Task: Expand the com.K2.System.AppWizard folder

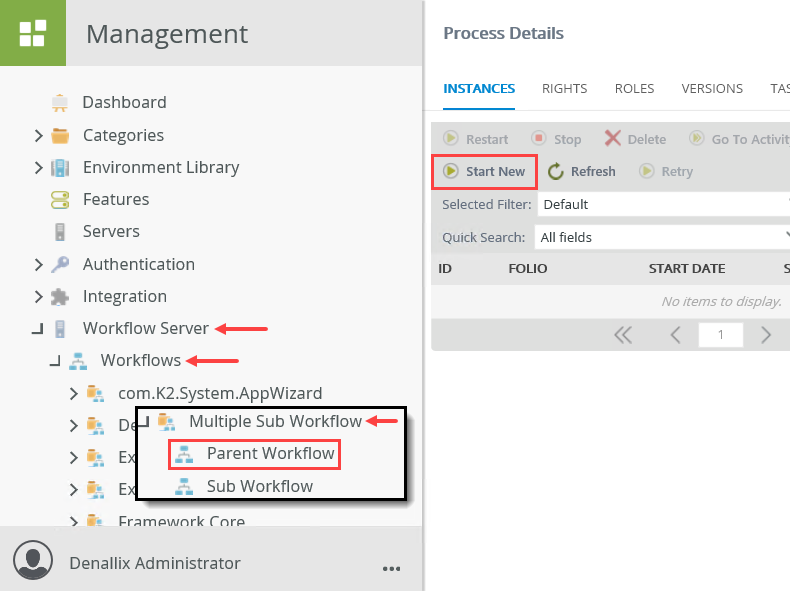Action: pos(74,393)
